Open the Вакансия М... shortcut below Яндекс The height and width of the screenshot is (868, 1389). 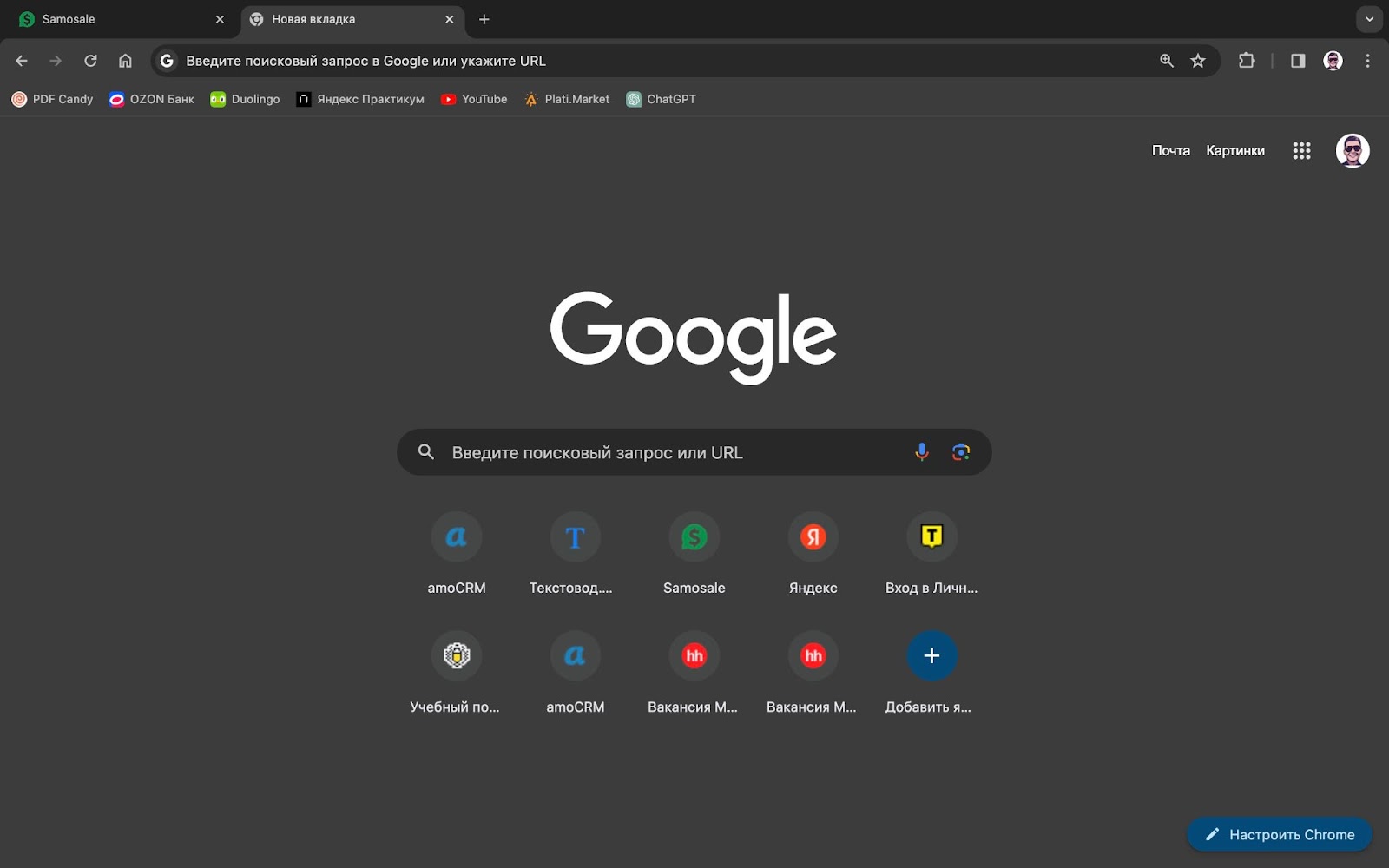click(x=813, y=672)
